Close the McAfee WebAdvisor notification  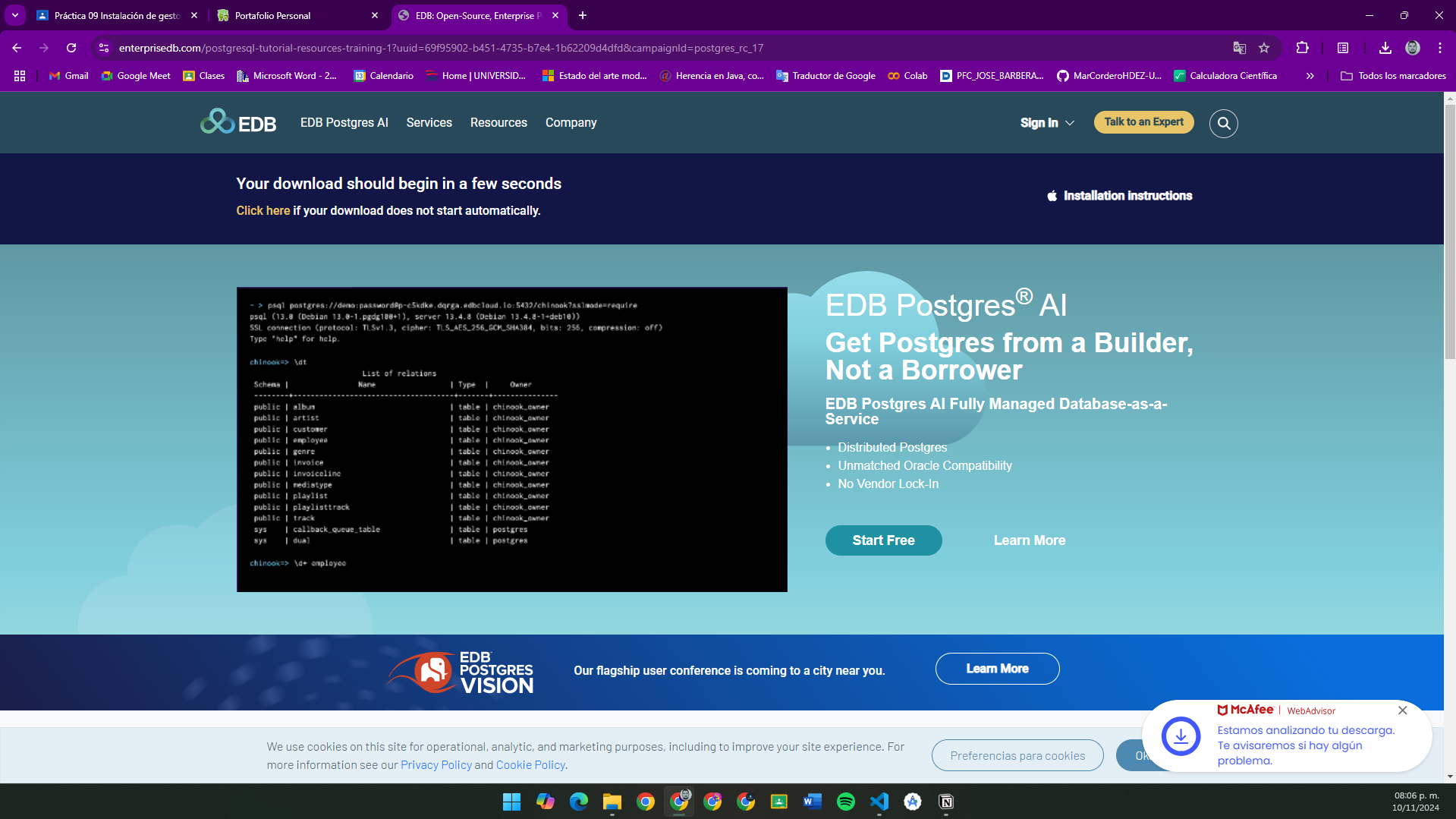click(x=1403, y=710)
